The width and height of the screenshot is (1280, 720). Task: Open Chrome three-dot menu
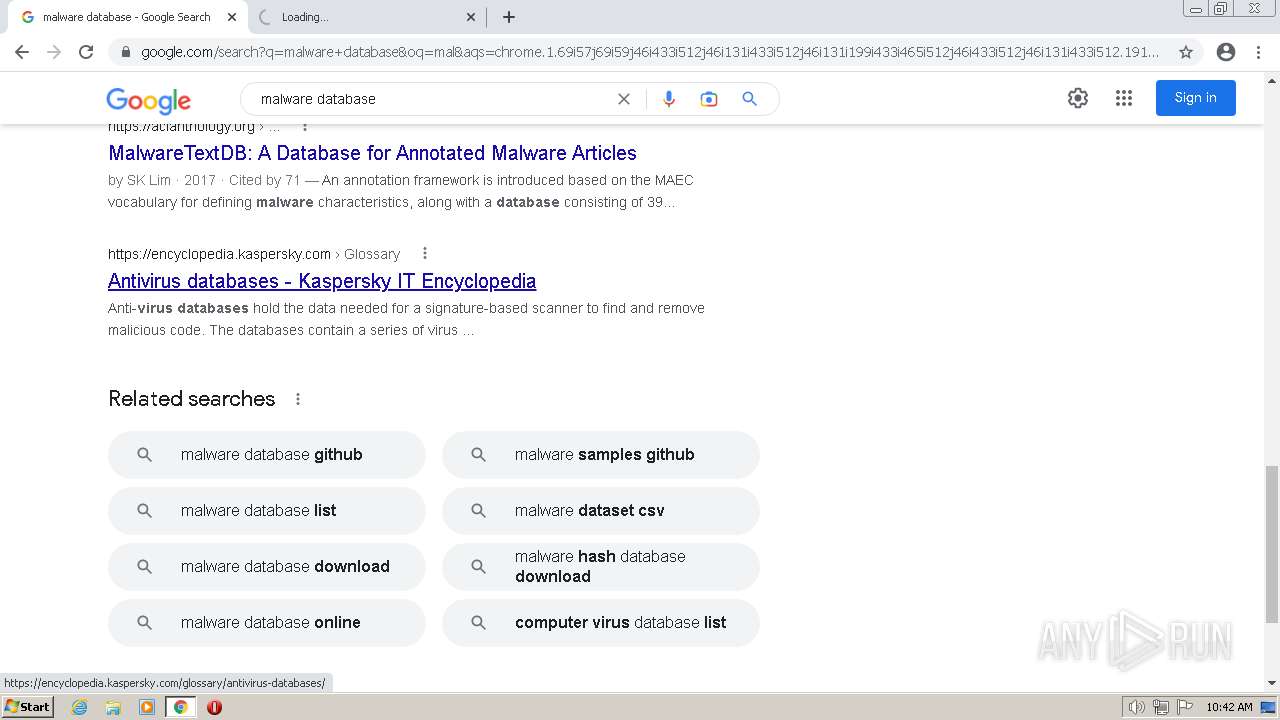point(1258,52)
